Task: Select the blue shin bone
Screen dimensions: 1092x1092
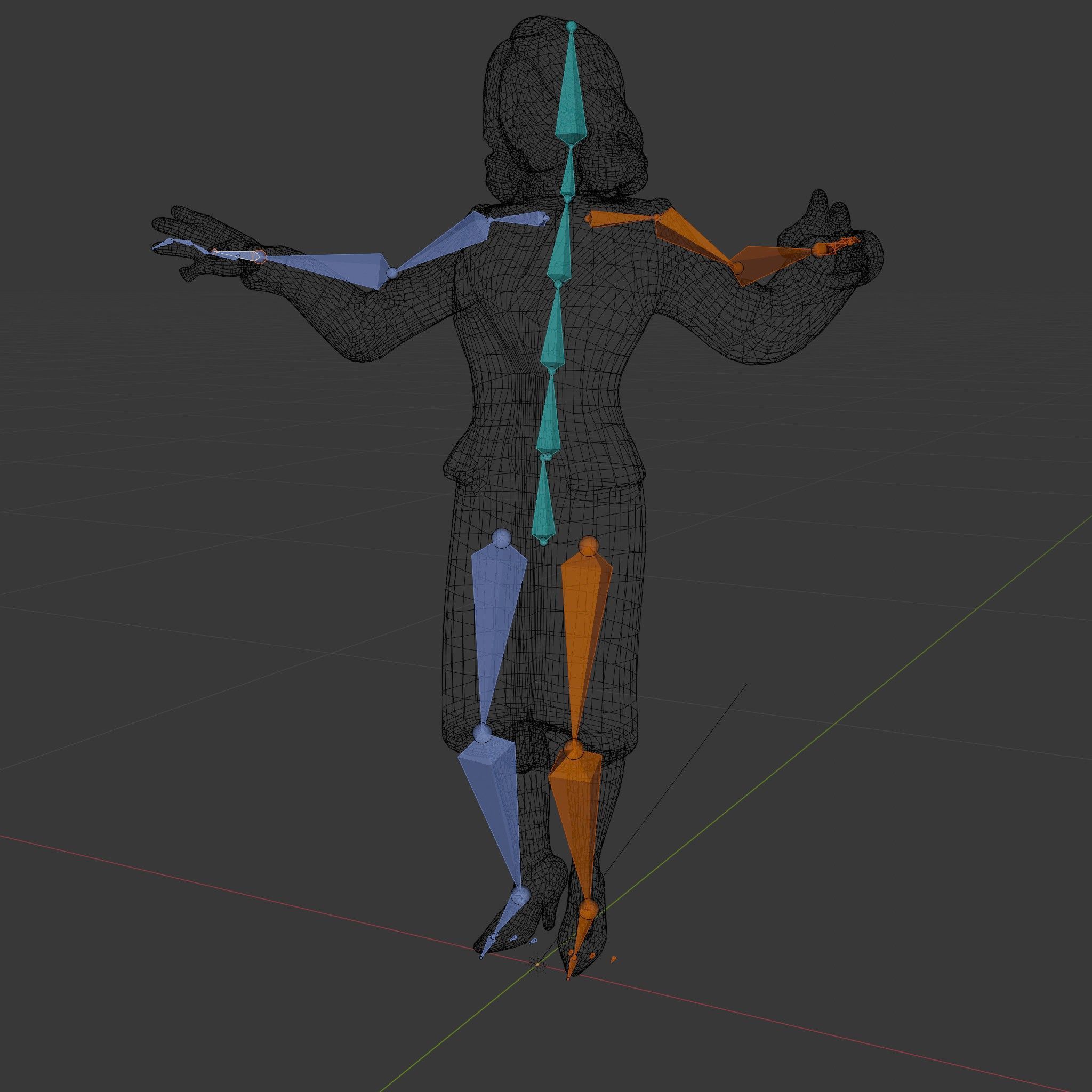Action: pyautogui.click(x=496, y=807)
